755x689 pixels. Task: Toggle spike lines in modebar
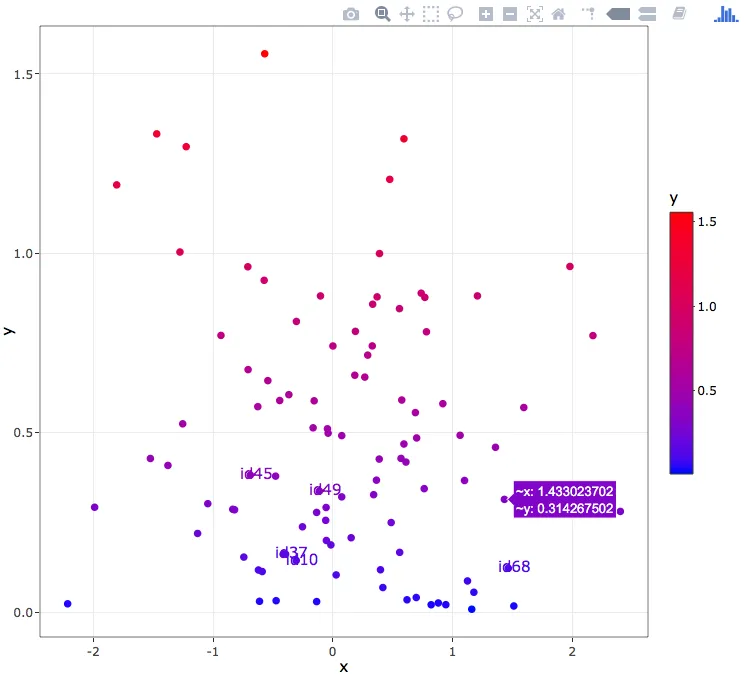click(x=588, y=13)
